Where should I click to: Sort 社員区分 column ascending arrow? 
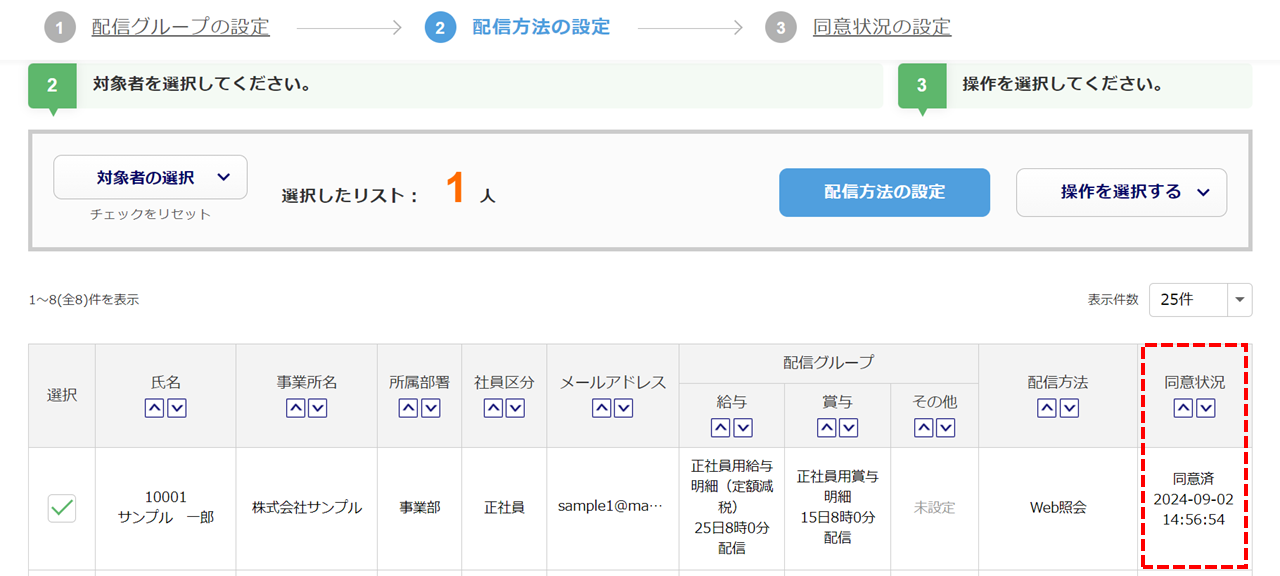pyautogui.click(x=493, y=408)
